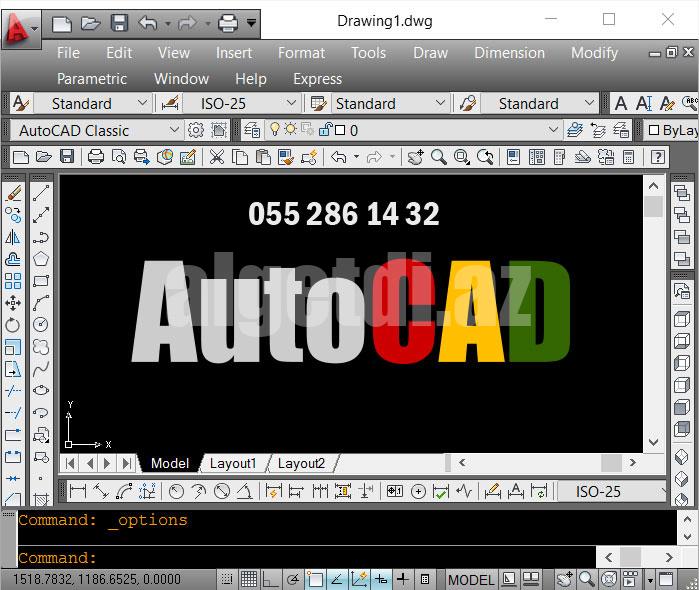Open Layer Properties Manager icon
699x590 pixels.
252,130
